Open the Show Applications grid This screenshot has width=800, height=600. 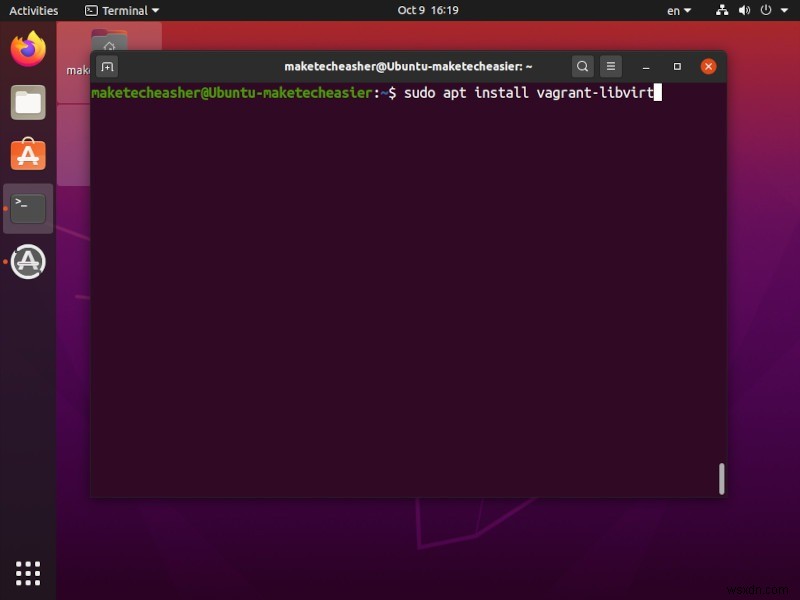pos(27,572)
